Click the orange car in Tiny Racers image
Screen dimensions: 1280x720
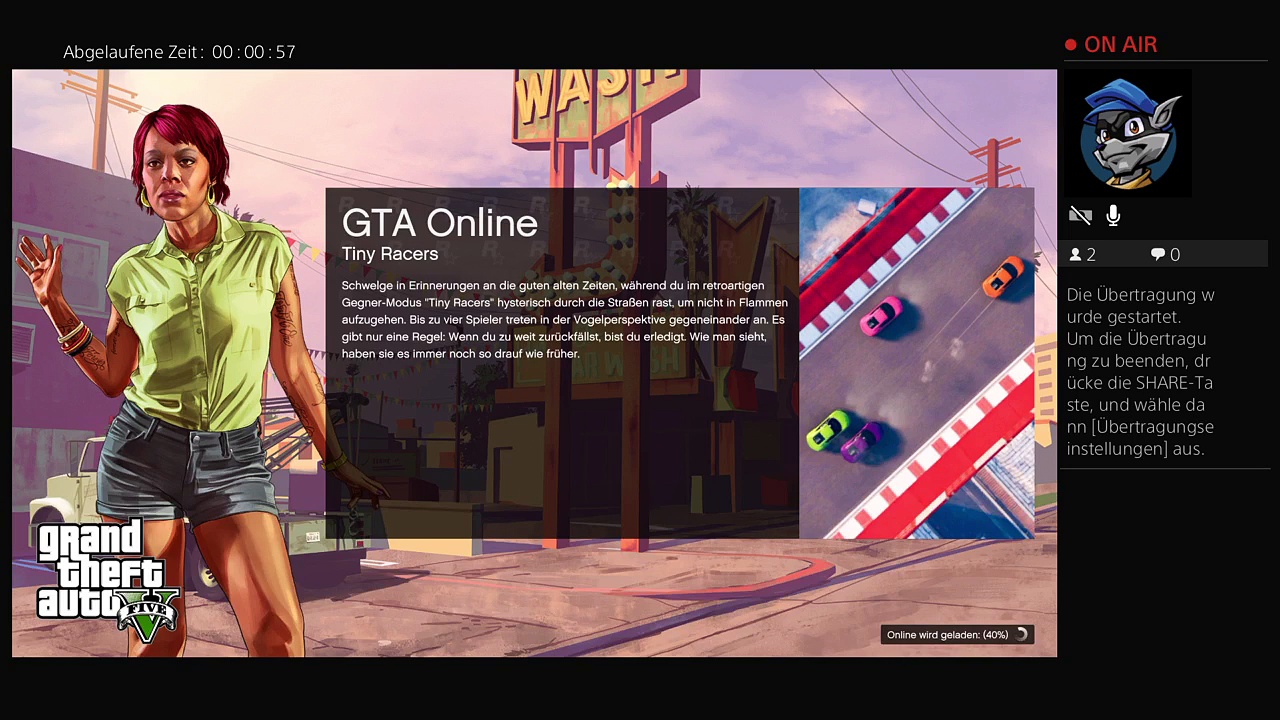(x=1003, y=275)
